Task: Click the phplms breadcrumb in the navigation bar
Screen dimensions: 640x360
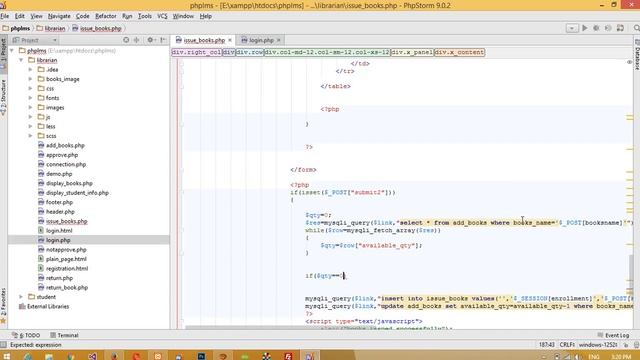Action: click(17, 29)
